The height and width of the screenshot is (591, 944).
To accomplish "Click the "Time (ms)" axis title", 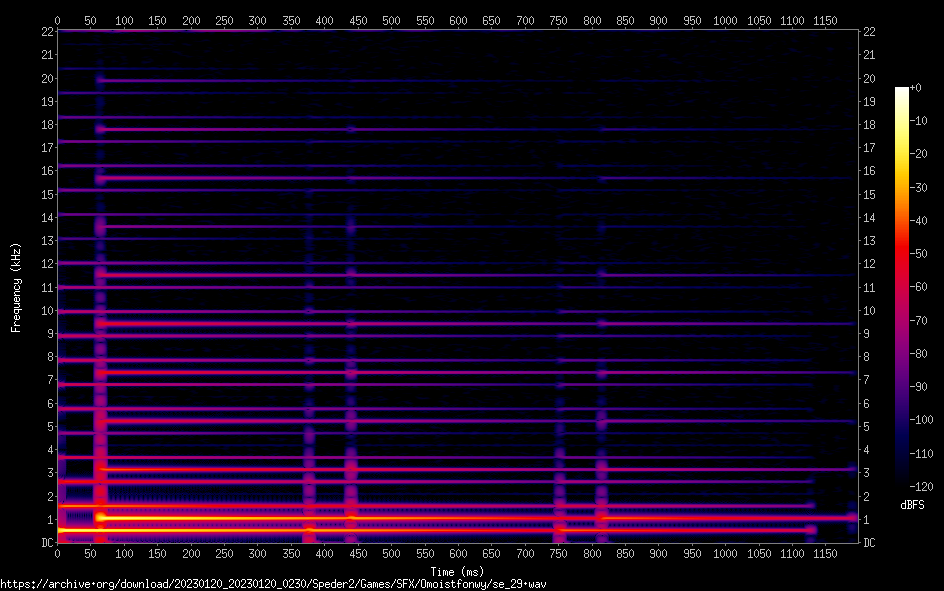I will [x=456, y=571].
